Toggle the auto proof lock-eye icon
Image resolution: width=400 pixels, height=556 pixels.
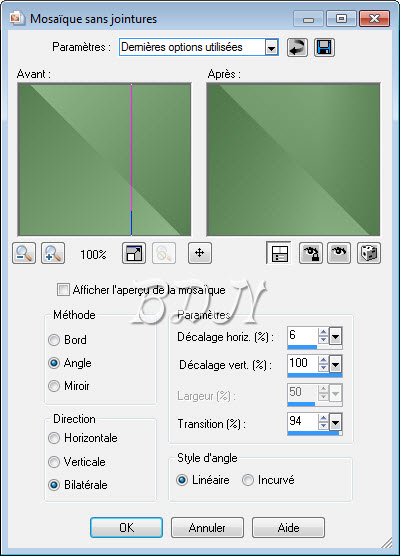tap(311, 253)
